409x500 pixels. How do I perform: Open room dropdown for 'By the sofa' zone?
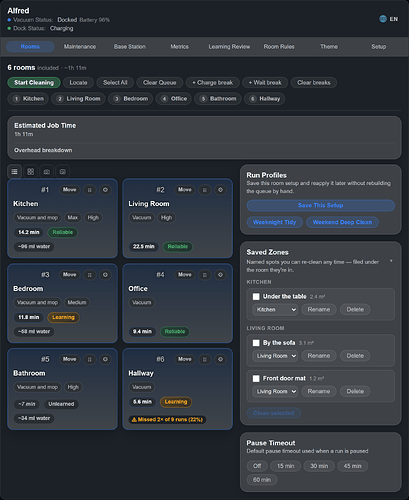(x=275, y=356)
